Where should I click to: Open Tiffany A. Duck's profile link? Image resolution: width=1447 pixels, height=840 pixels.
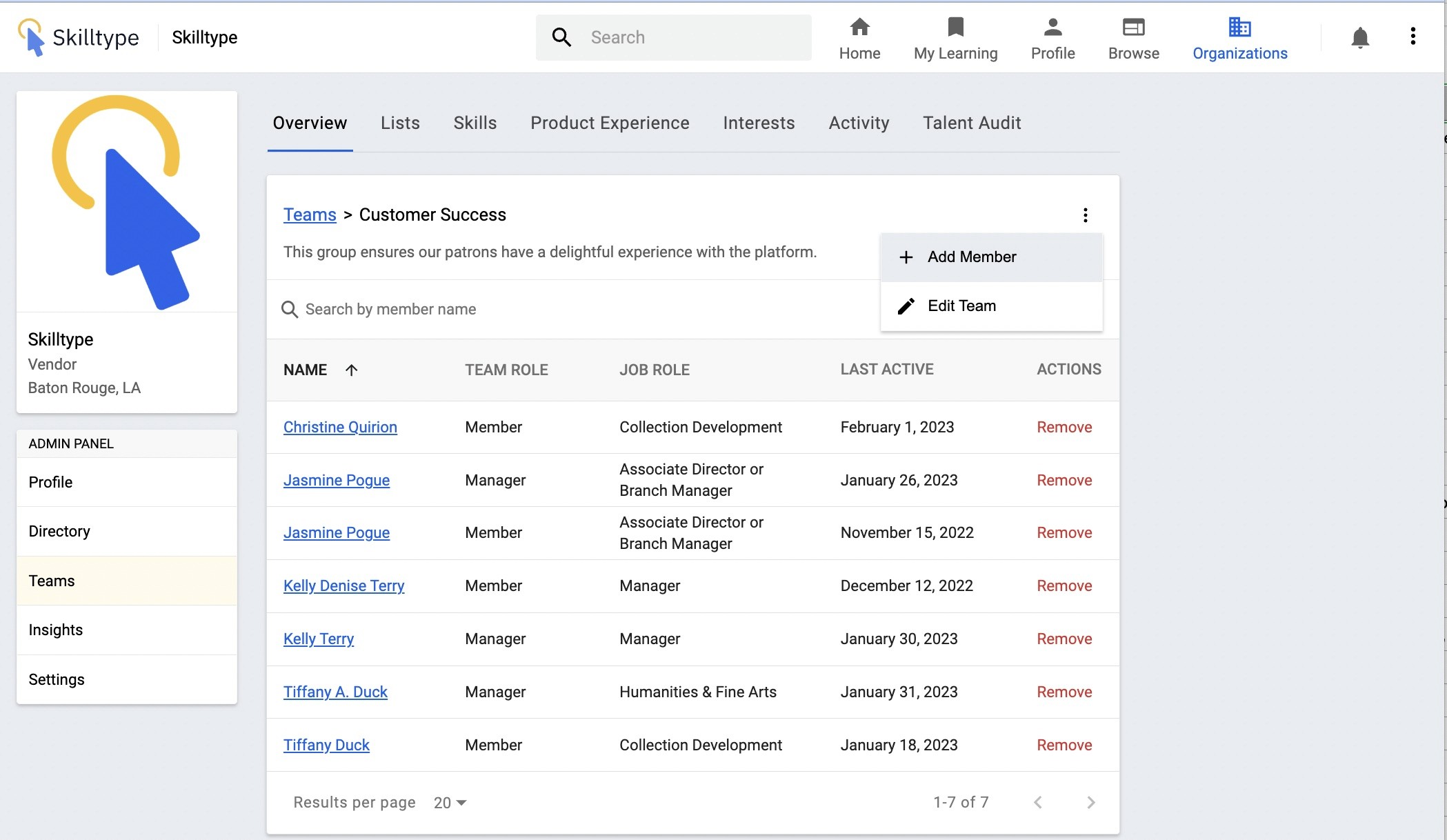pos(335,692)
